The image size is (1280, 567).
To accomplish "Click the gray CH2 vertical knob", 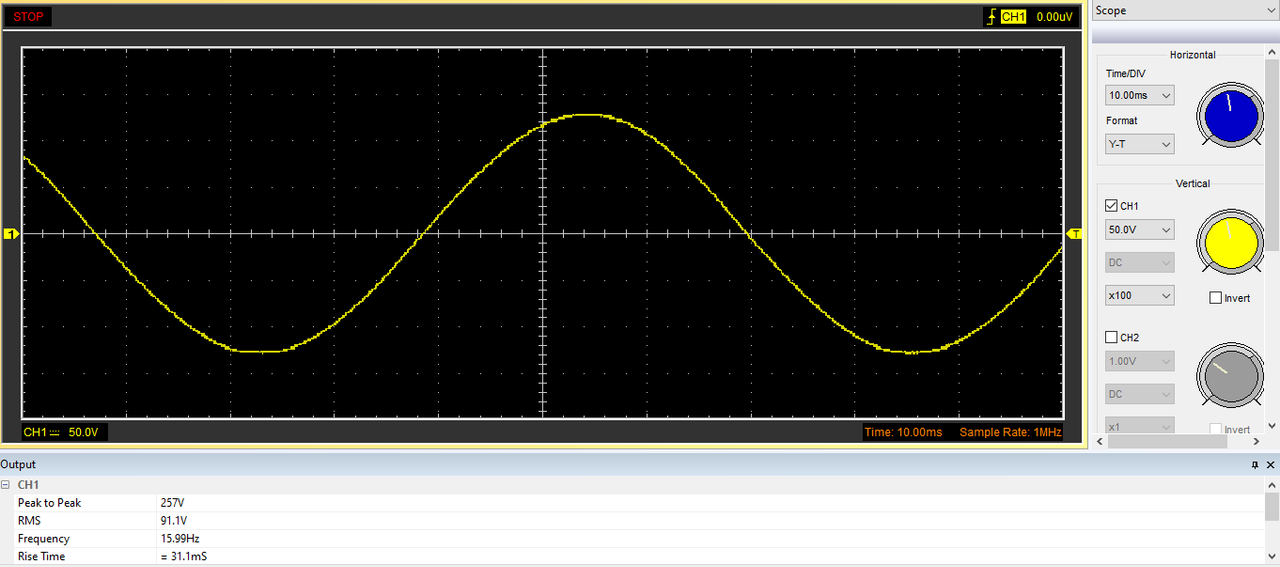I will (x=1231, y=377).
